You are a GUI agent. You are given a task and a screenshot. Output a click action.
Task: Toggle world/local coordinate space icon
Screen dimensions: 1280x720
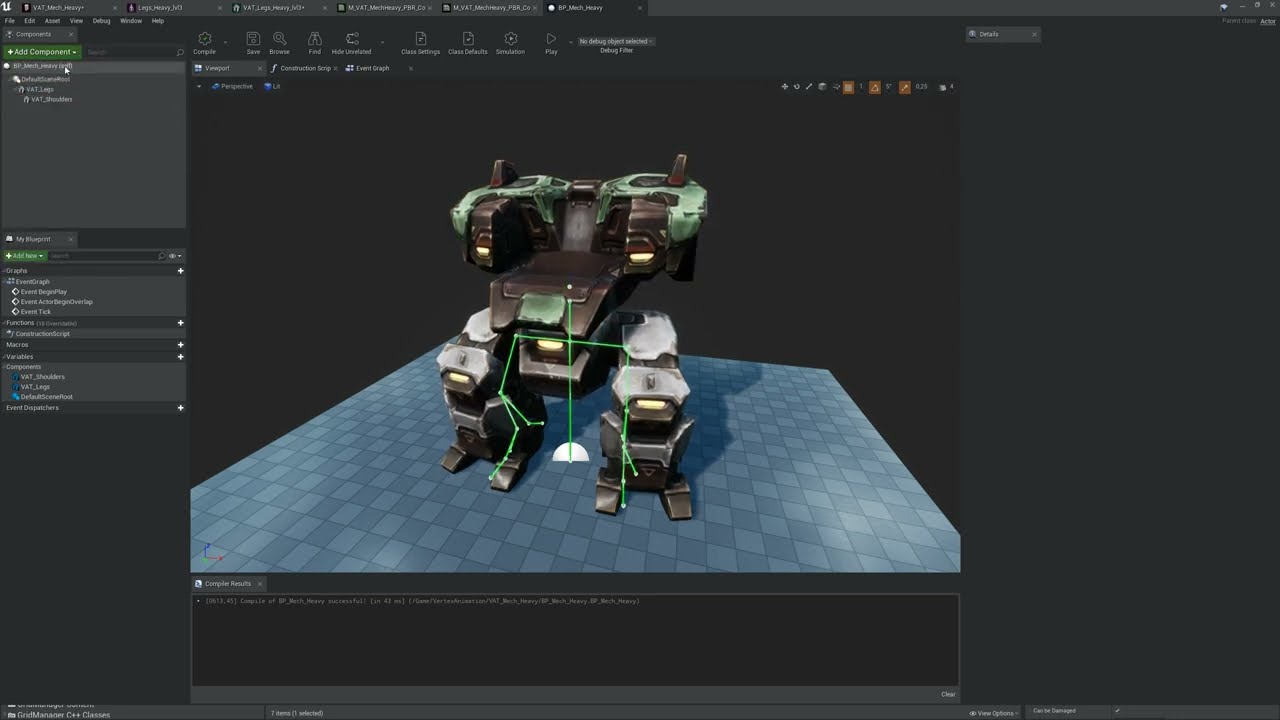[822, 87]
